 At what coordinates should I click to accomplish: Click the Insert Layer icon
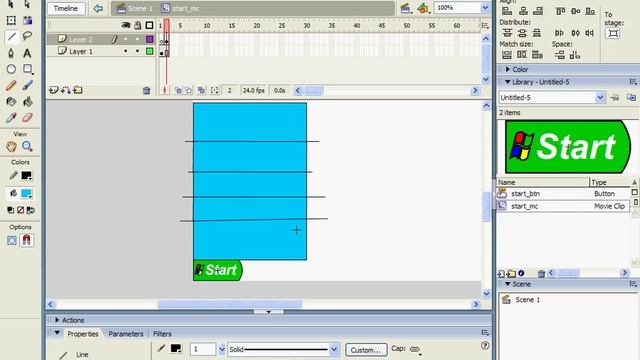(53, 90)
